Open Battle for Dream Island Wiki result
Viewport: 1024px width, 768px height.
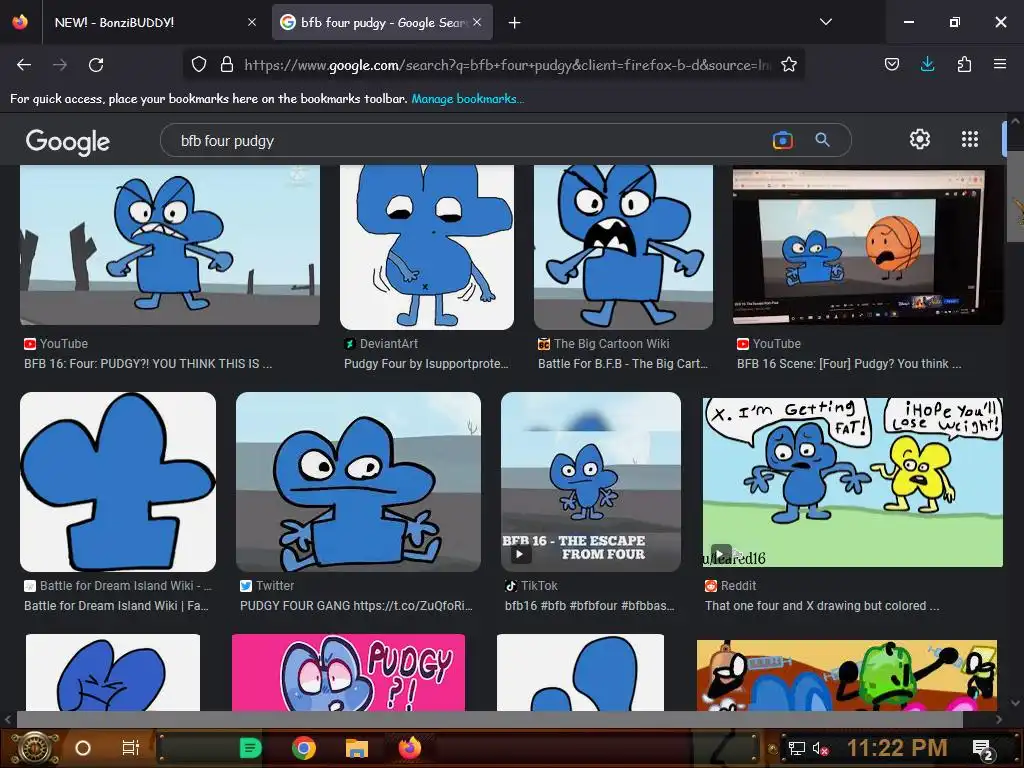[x=116, y=605]
